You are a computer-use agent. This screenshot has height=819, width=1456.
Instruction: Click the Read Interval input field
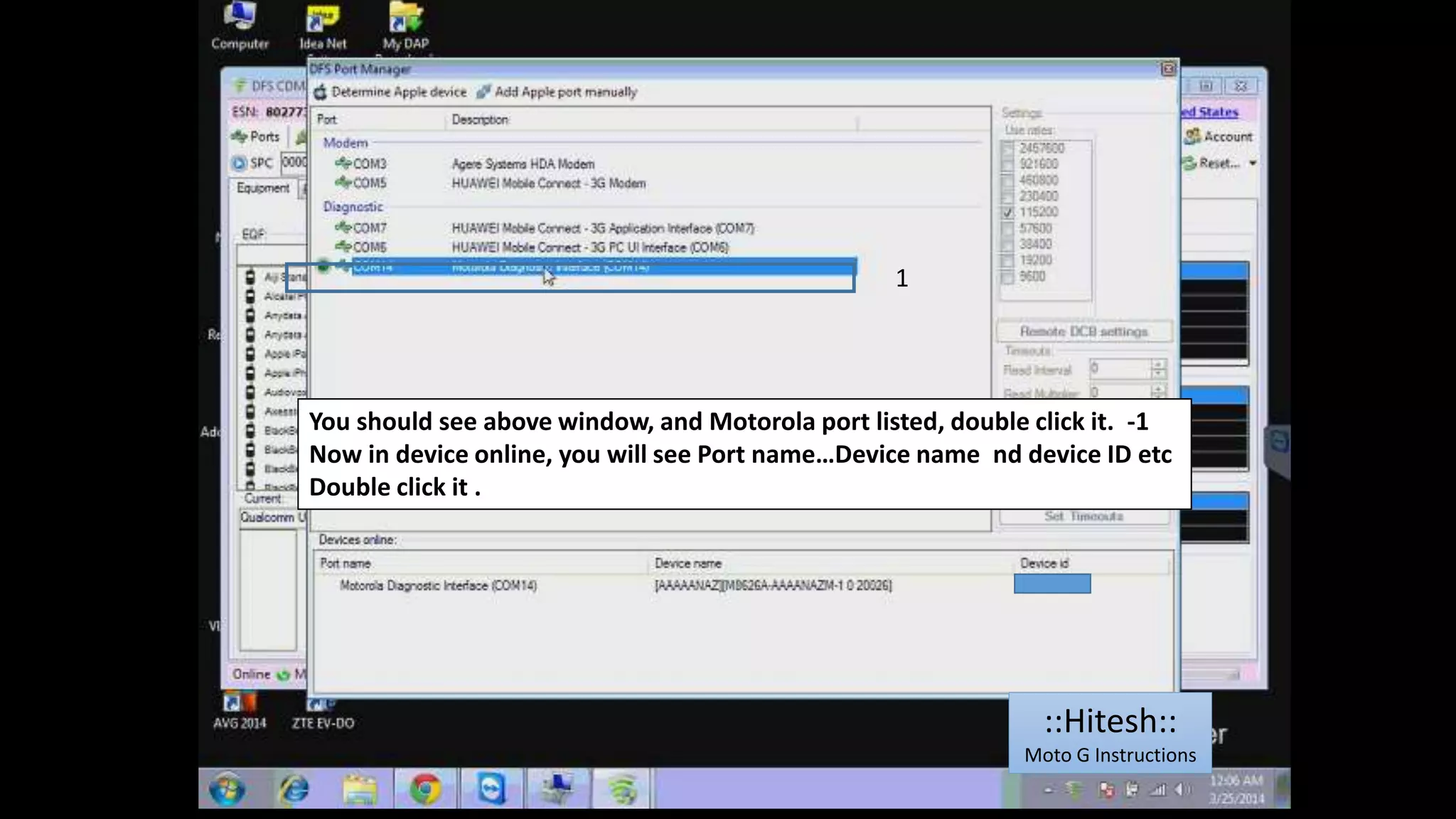[1119, 369]
